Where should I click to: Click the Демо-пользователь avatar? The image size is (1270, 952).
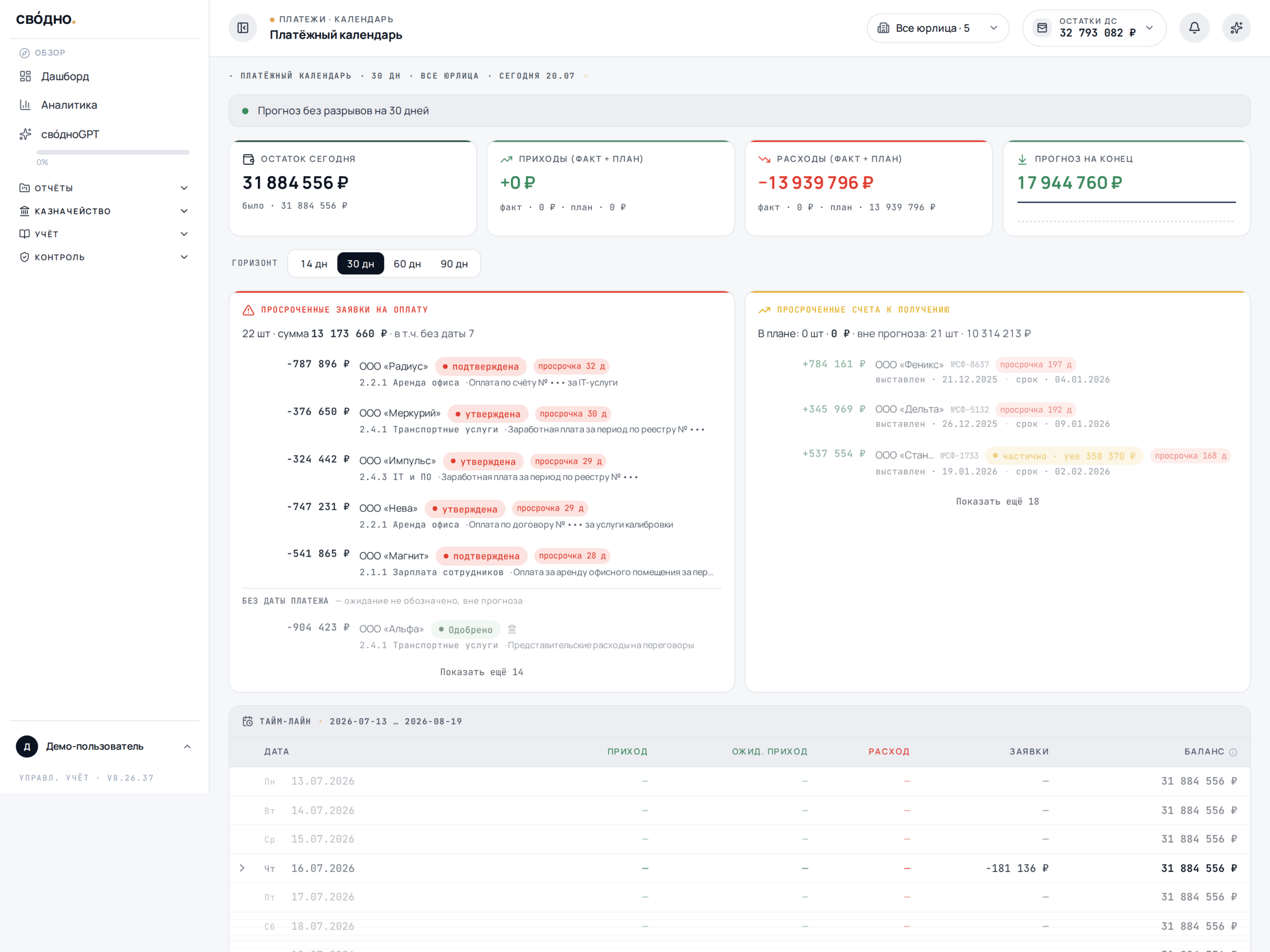27,747
